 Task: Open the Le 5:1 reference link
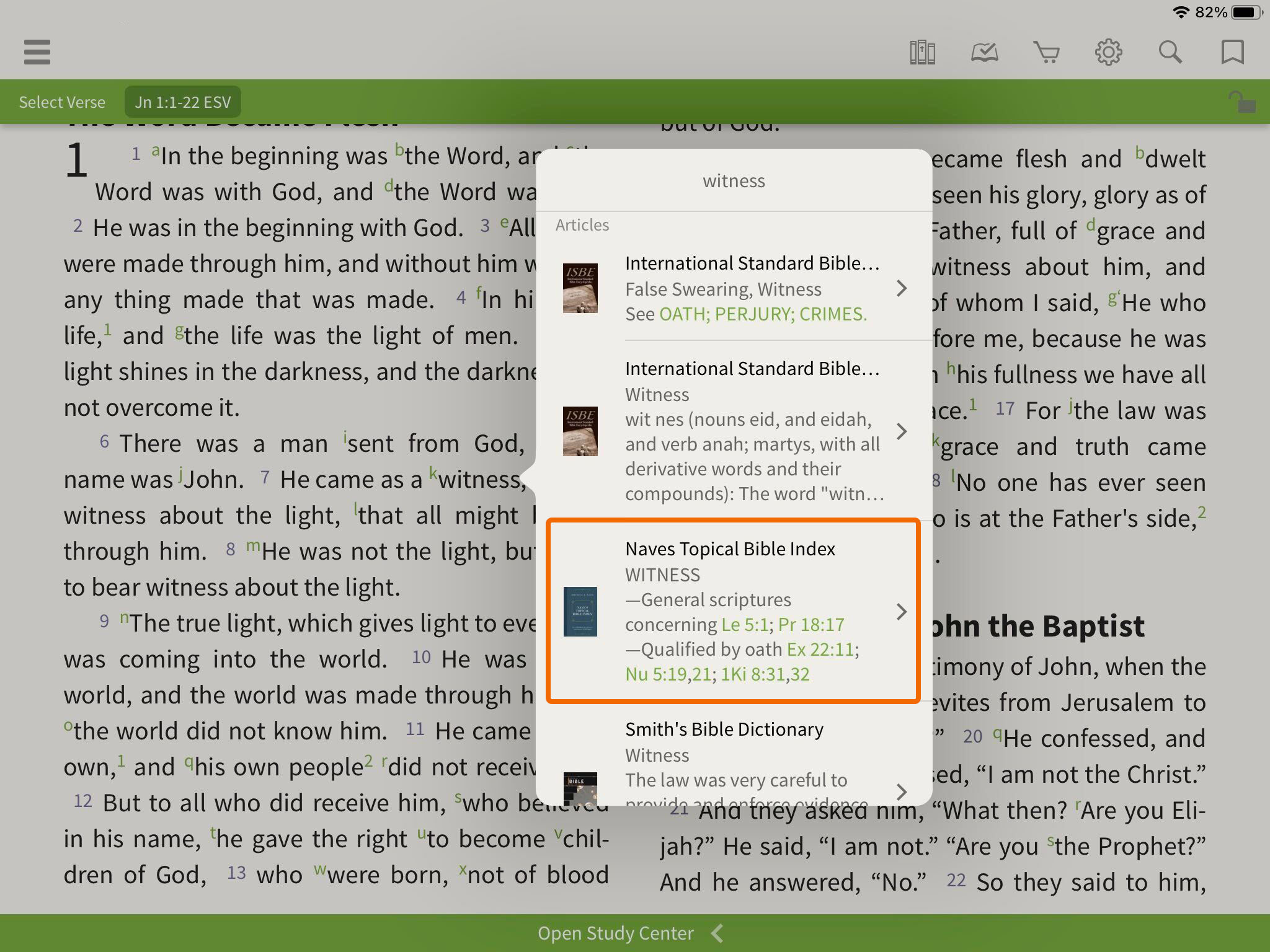pyautogui.click(x=745, y=624)
